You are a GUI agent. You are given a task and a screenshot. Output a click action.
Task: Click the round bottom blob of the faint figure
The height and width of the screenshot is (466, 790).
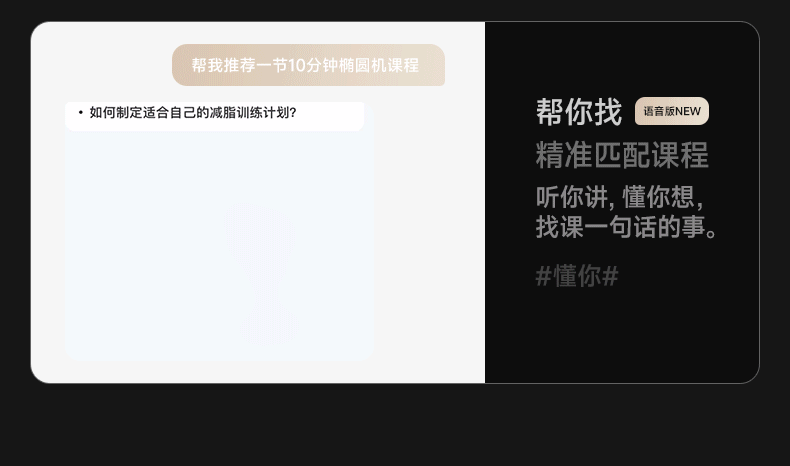pyautogui.click(x=272, y=325)
